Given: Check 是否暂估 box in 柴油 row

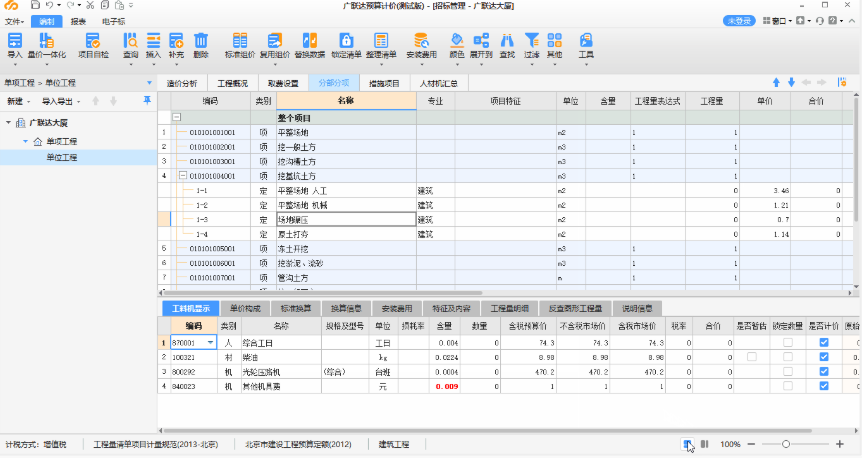Looking at the screenshot, I should pyautogui.click(x=751, y=356).
